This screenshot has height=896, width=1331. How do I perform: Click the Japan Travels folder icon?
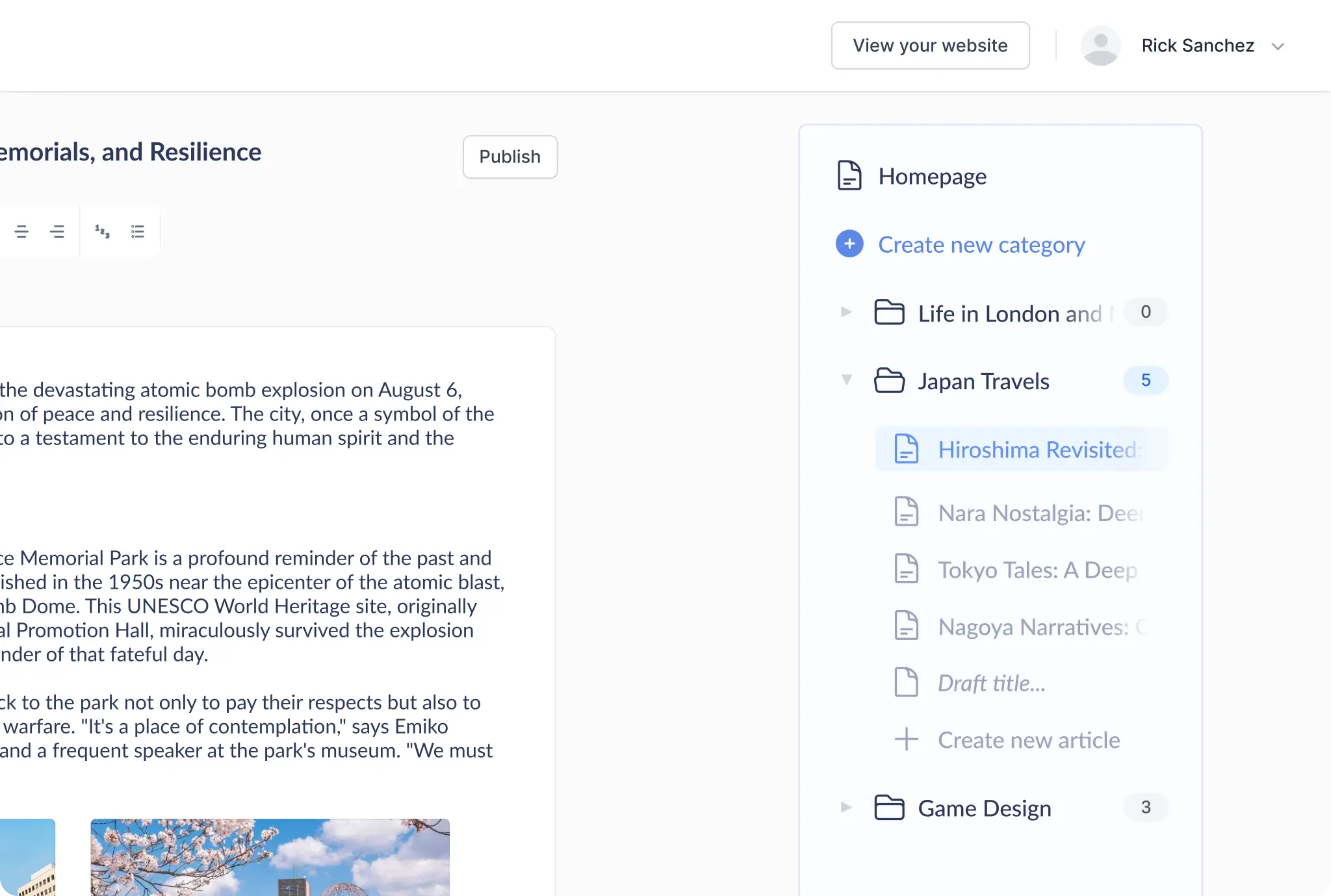889,380
